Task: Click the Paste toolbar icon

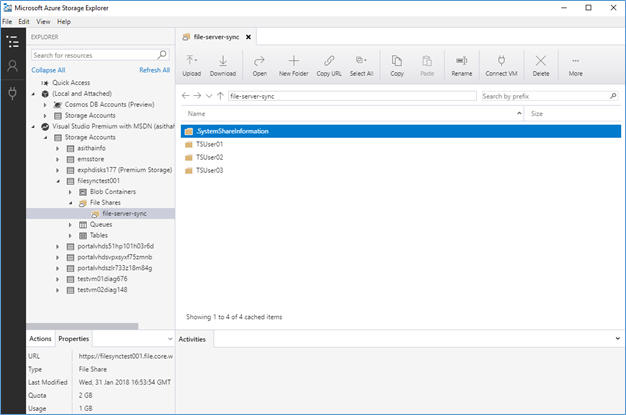Action: tap(427, 66)
